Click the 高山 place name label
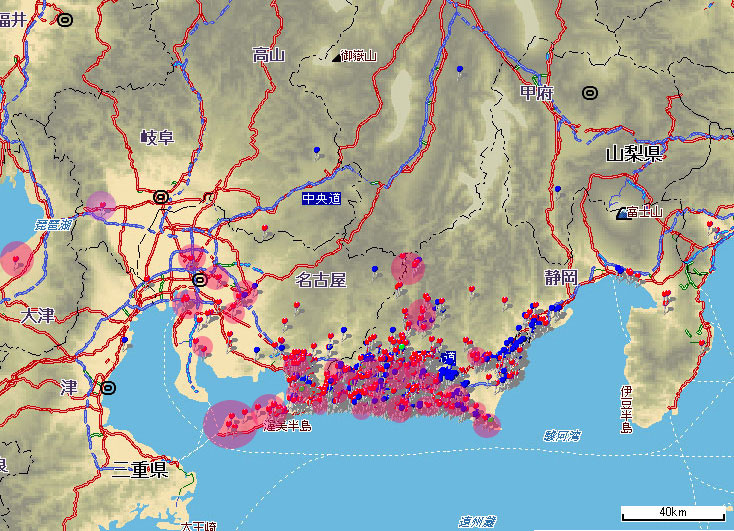This screenshot has width=734, height=531. click(269, 55)
